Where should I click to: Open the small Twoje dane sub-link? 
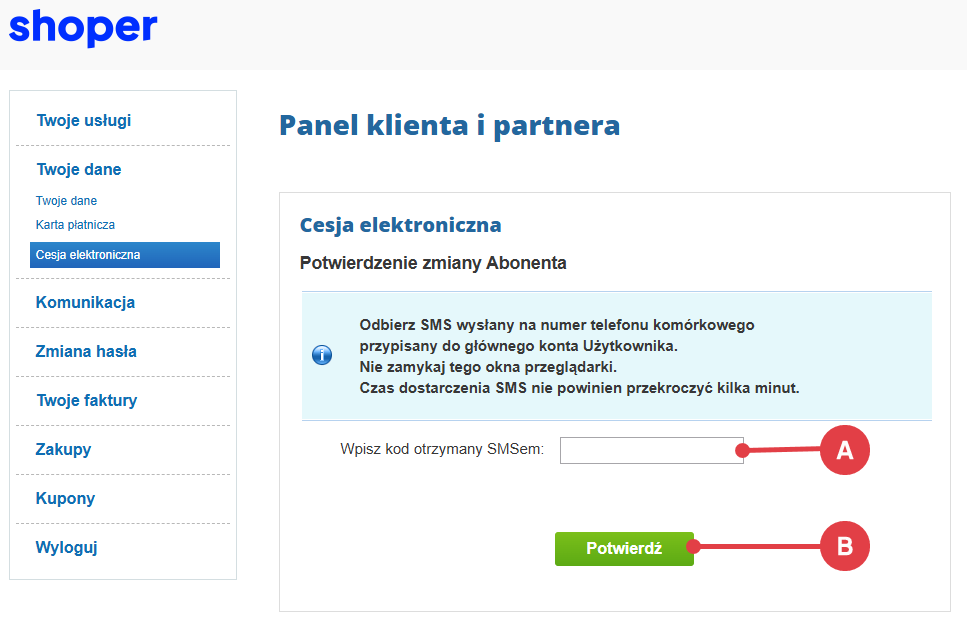pos(66,201)
